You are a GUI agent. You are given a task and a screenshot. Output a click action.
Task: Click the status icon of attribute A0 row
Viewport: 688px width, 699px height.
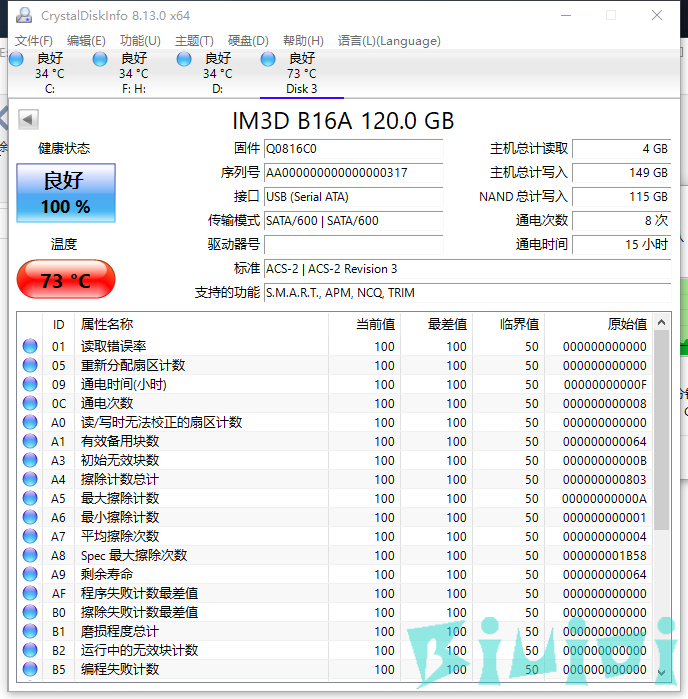[x=30, y=422]
